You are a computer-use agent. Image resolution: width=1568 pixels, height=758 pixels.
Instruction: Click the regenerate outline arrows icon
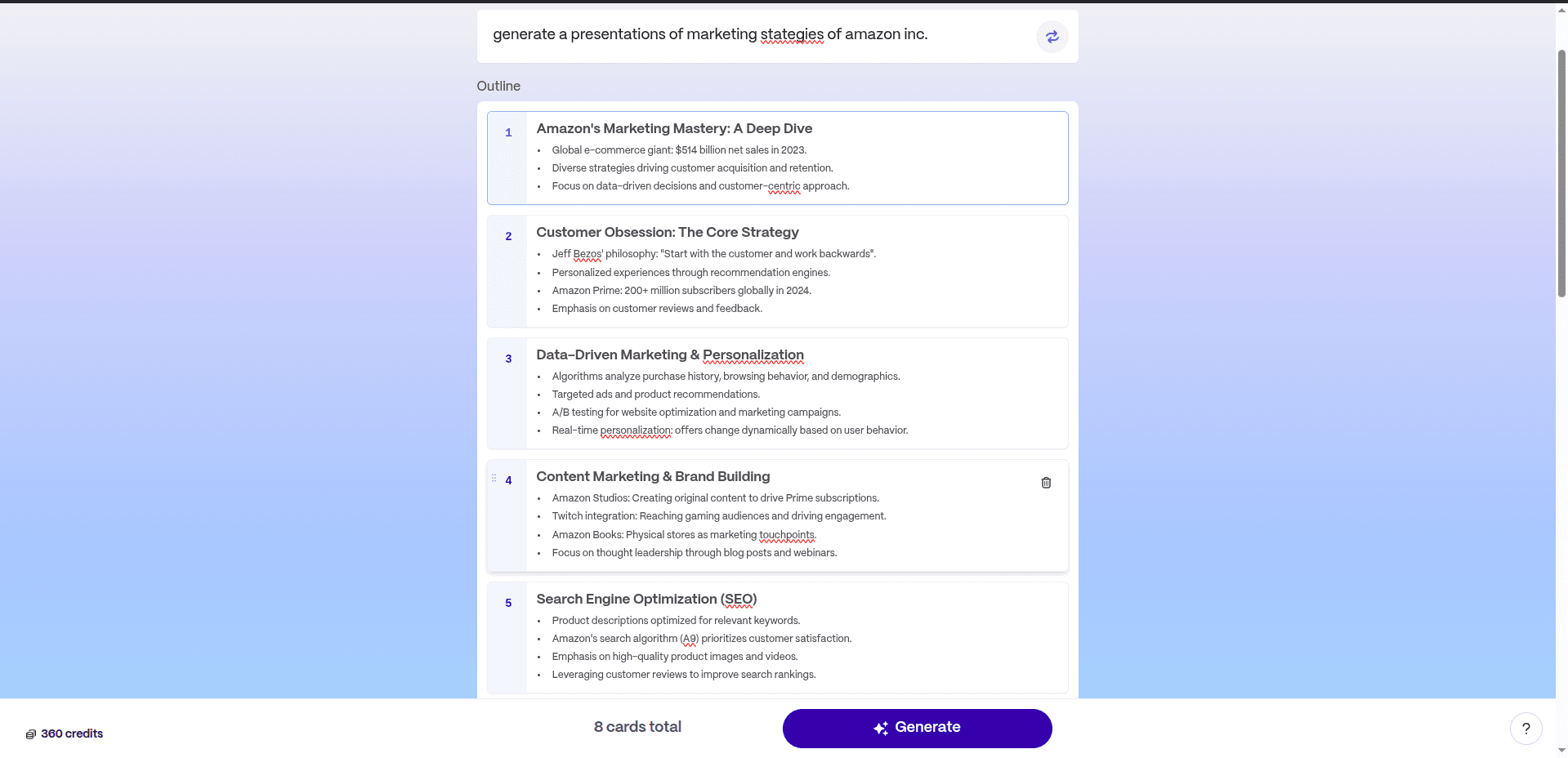click(x=1052, y=37)
